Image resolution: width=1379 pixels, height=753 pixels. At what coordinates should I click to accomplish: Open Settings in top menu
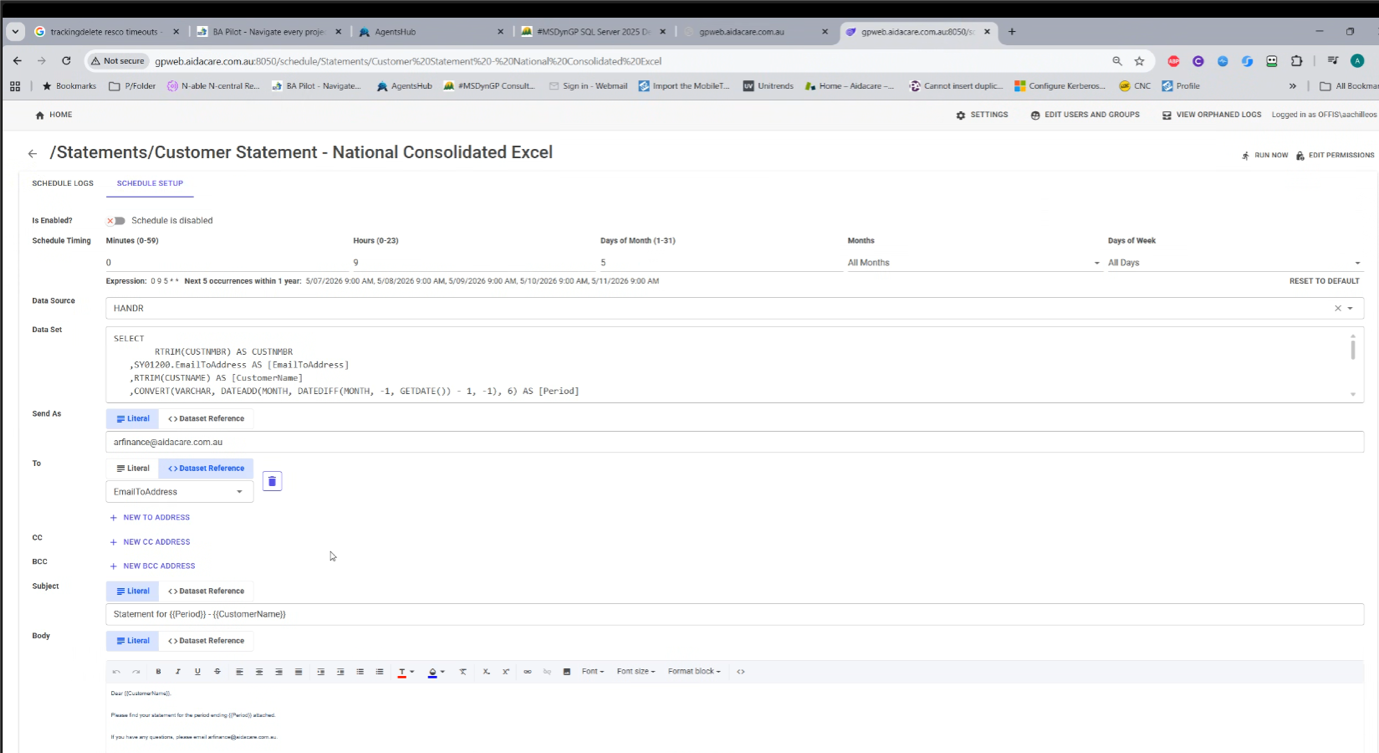[982, 115]
